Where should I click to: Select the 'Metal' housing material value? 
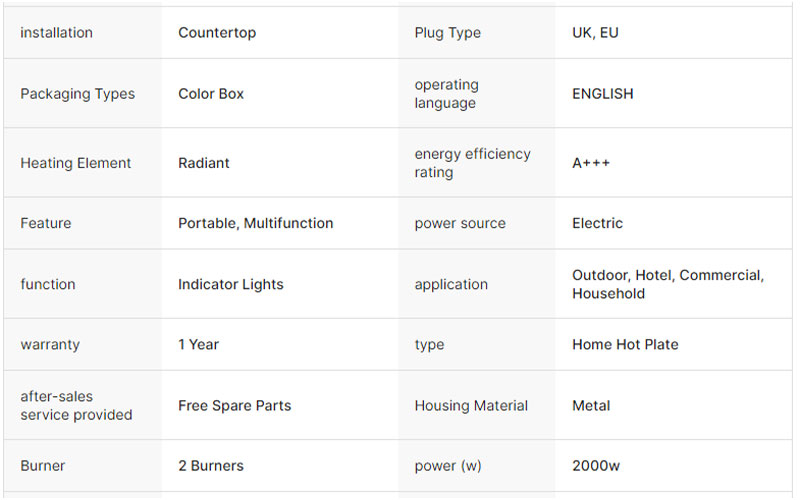point(591,406)
